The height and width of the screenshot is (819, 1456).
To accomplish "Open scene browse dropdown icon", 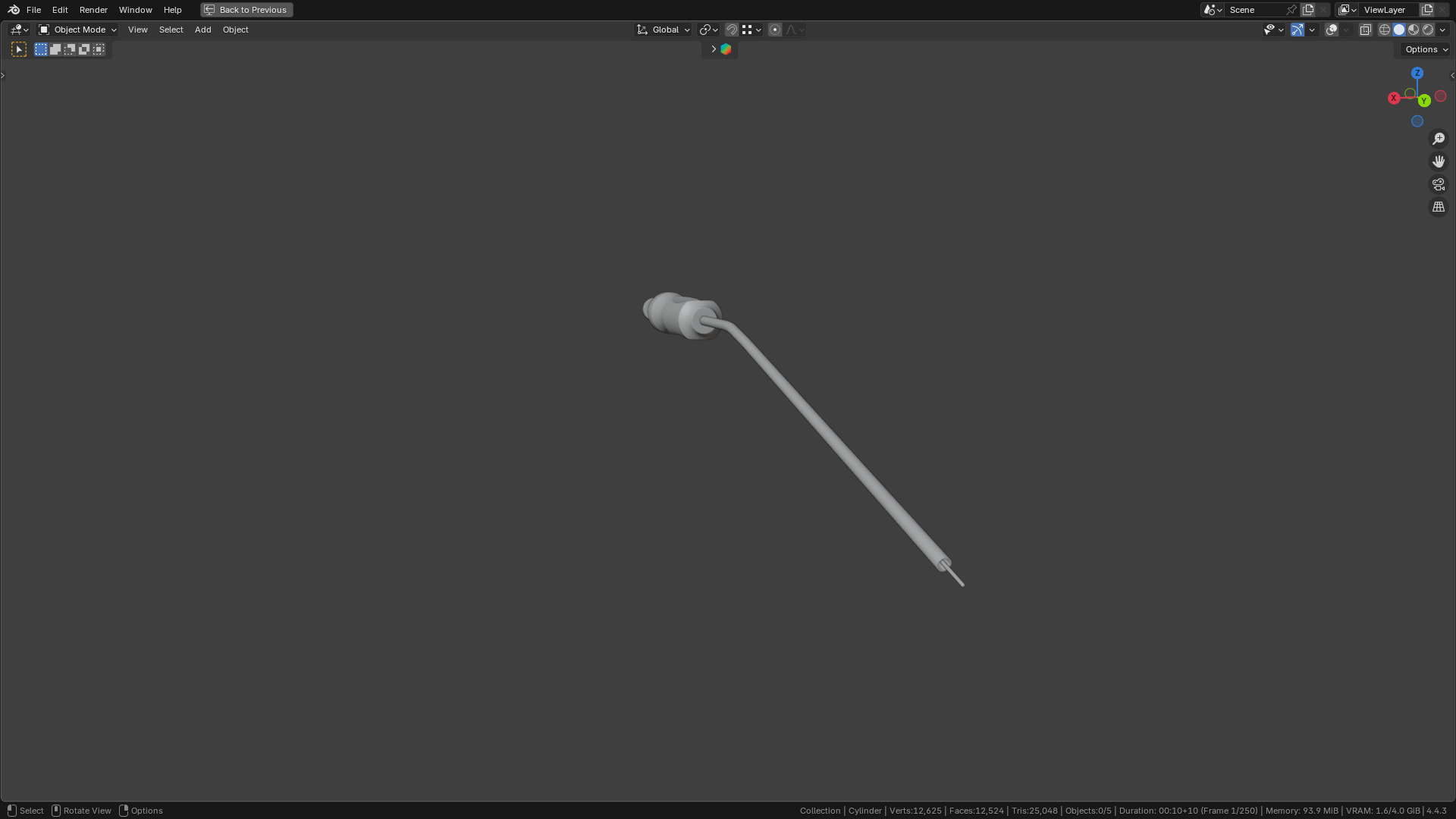I will click(x=1213, y=10).
